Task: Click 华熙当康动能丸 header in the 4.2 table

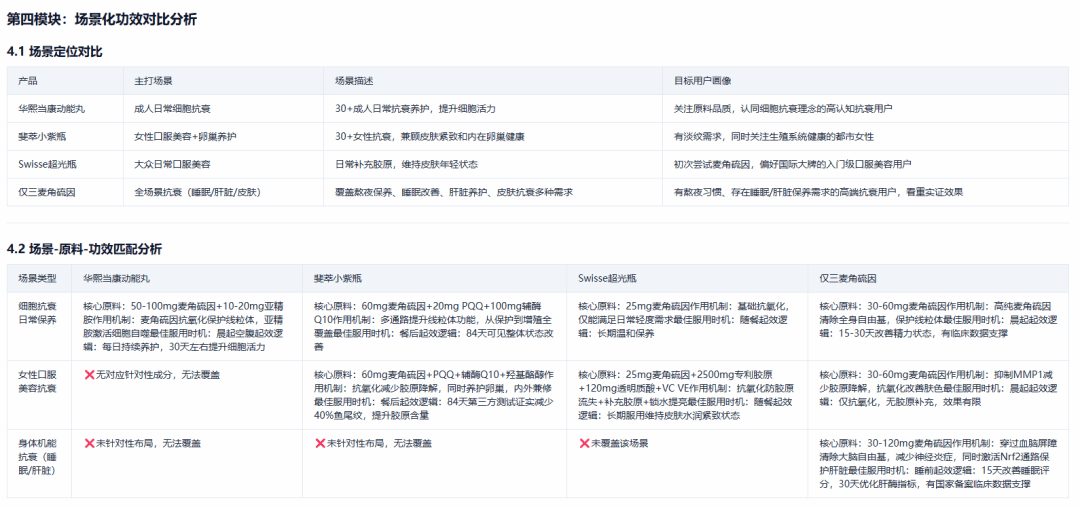Action: pos(116,279)
